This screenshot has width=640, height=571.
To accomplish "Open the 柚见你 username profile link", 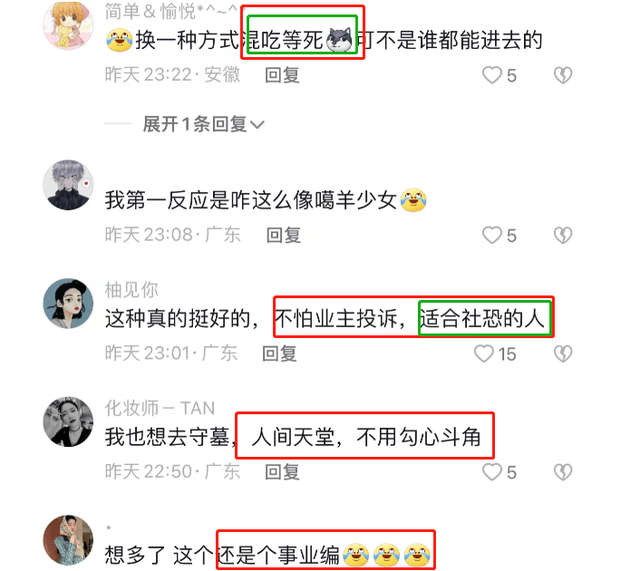I will (131, 290).
